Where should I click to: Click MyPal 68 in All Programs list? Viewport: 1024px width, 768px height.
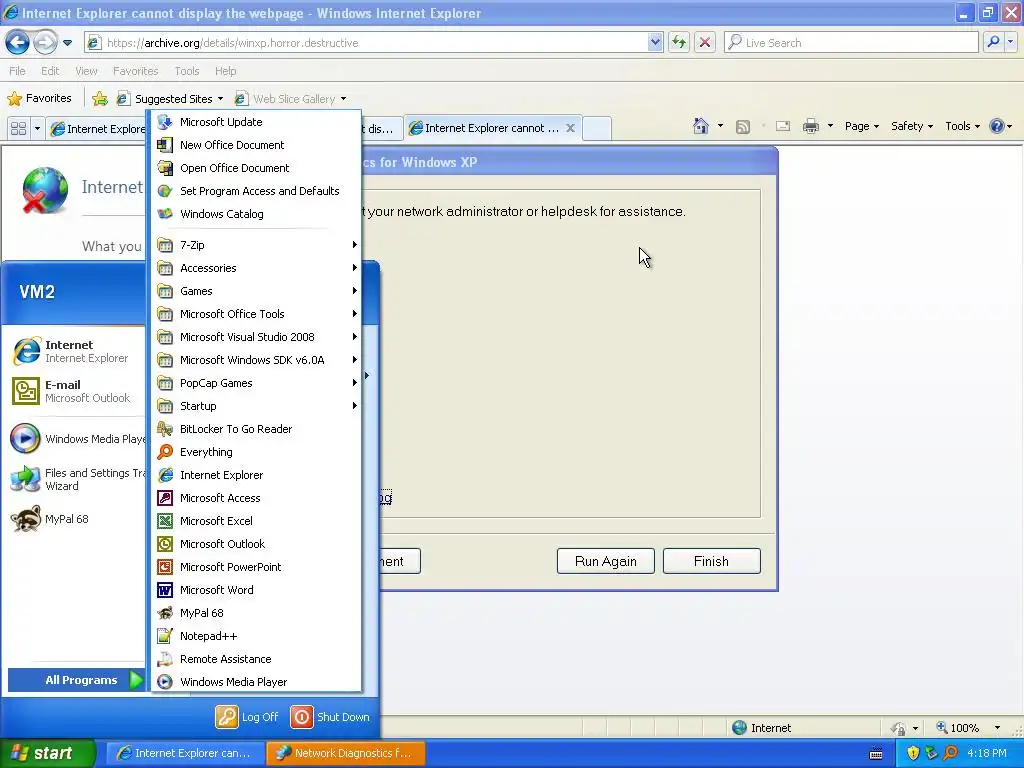click(256, 613)
